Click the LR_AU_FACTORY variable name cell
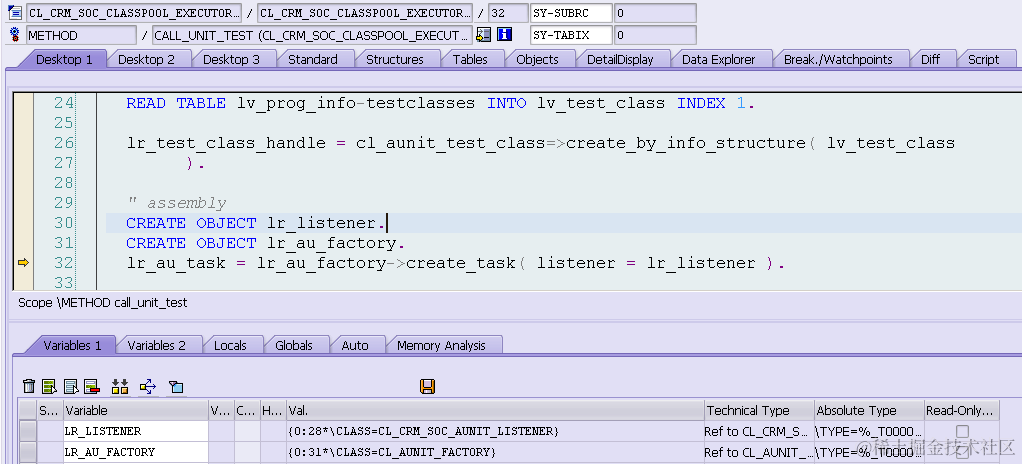The height and width of the screenshot is (464, 1022). [x=136, y=452]
